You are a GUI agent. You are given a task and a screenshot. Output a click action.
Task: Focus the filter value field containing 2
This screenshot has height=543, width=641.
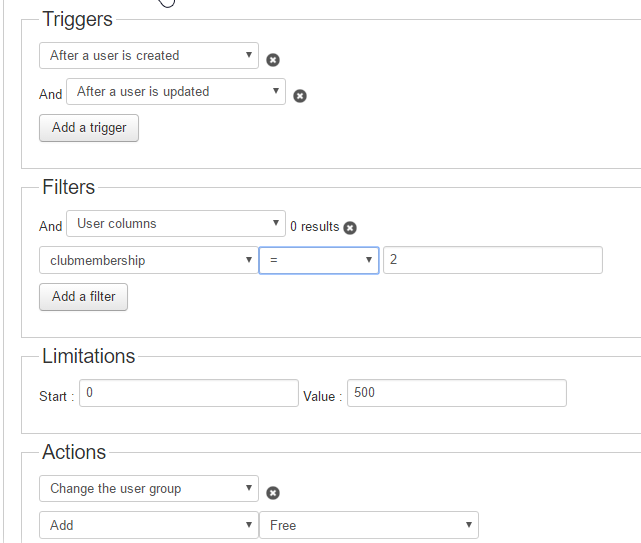493,260
